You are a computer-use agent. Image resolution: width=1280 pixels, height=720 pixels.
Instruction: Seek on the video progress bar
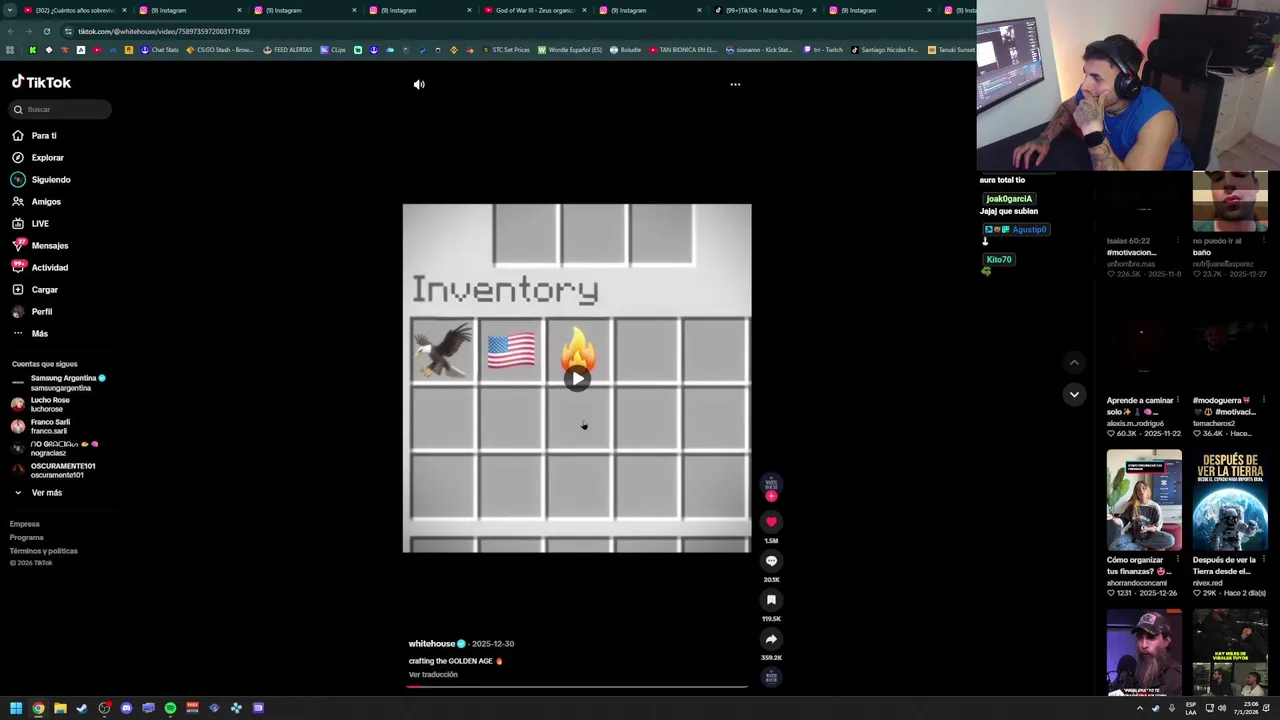click(577, 687)
